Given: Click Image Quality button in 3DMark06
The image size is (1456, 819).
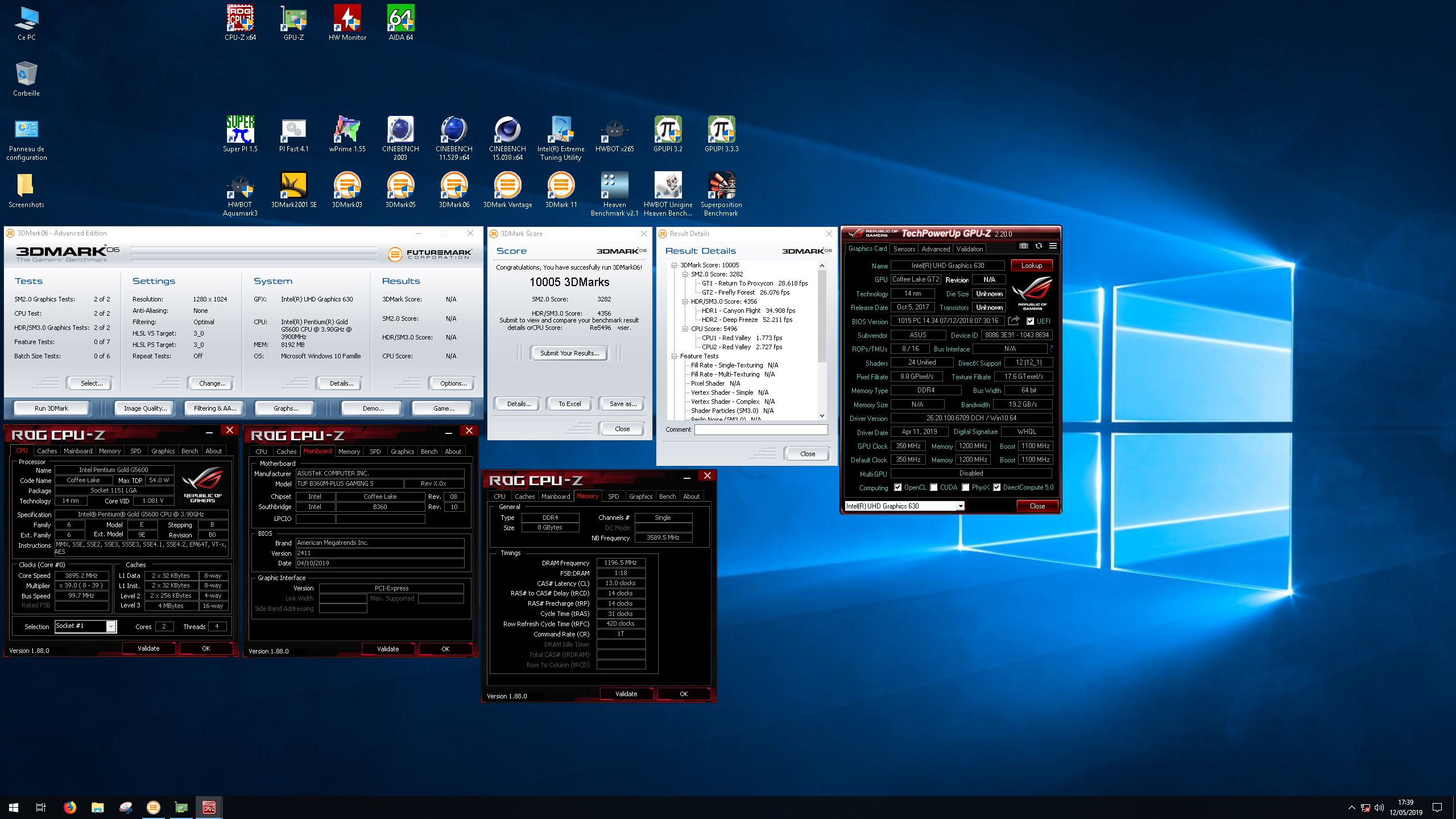Looking at the screenshot, I should coord(145,408).
